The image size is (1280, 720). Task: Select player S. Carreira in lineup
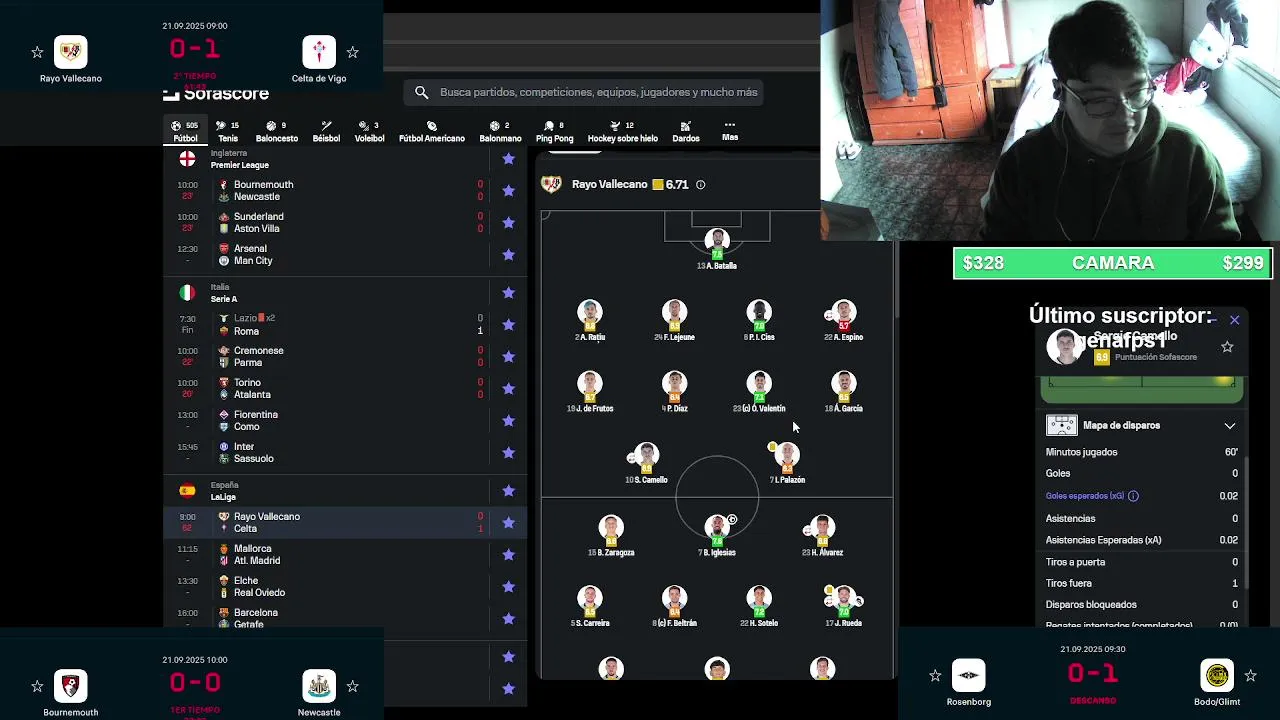point(590,606)
